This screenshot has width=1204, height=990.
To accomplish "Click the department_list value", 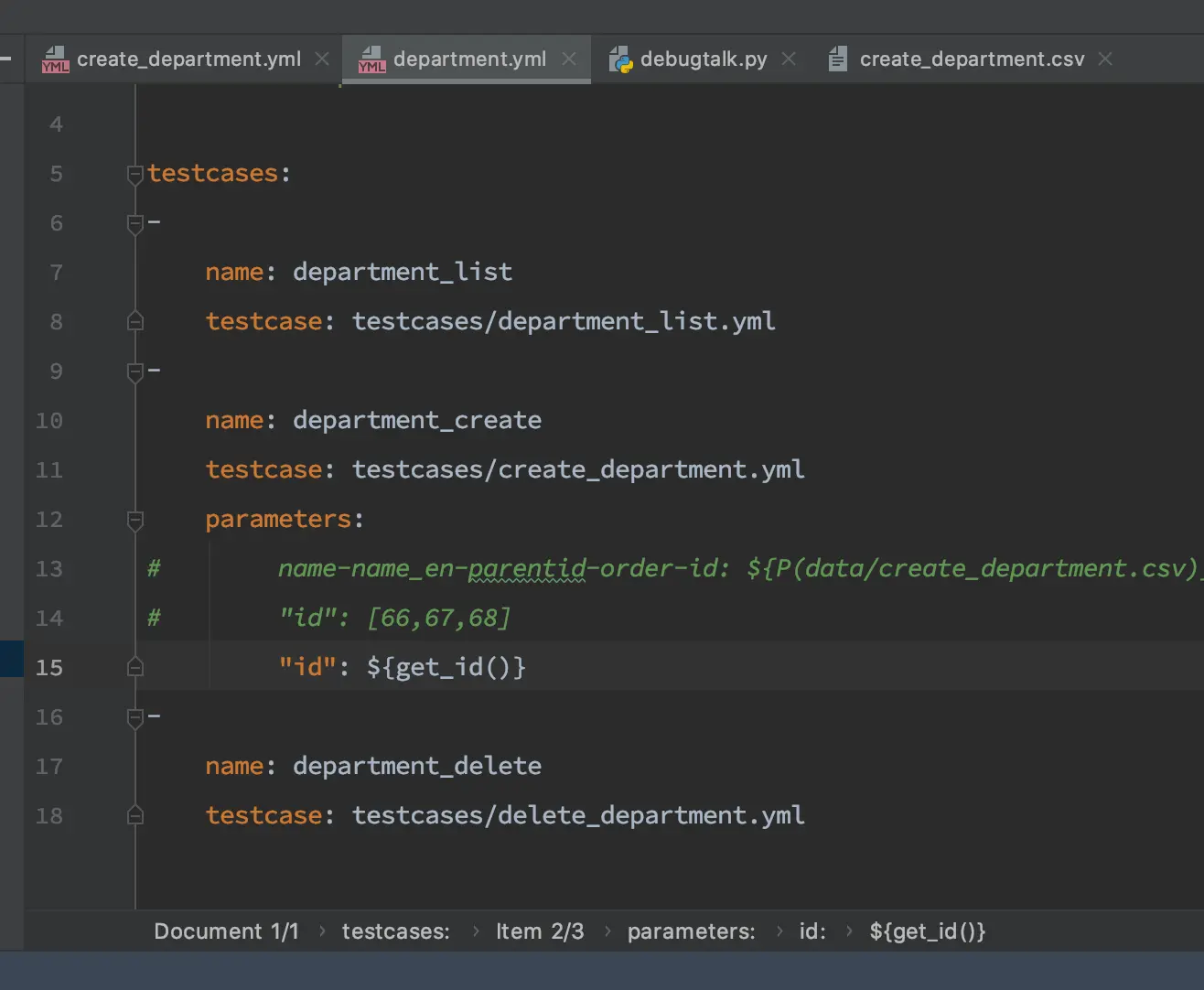I will coord(403,272).
